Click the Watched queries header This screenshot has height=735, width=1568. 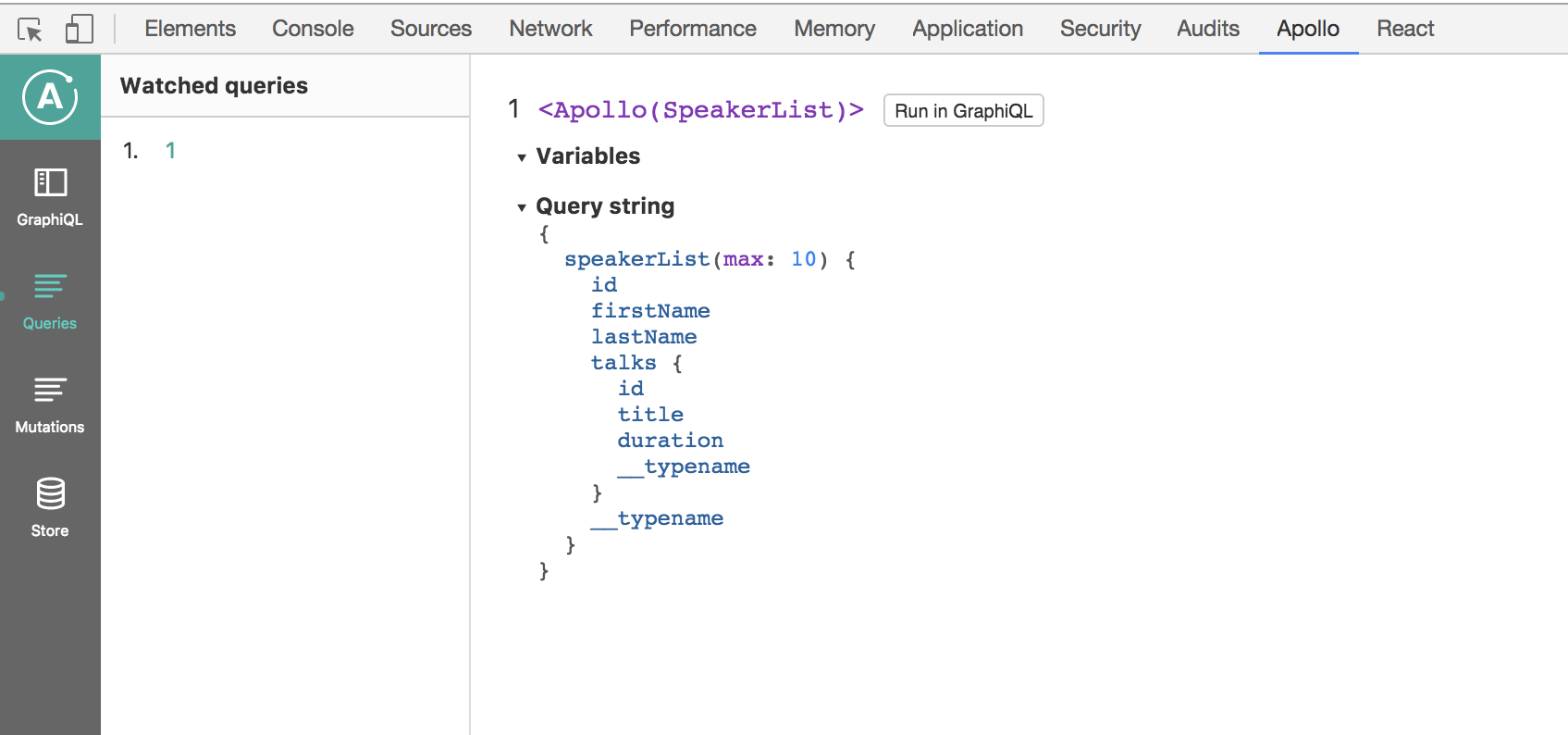tap(214, 85)
